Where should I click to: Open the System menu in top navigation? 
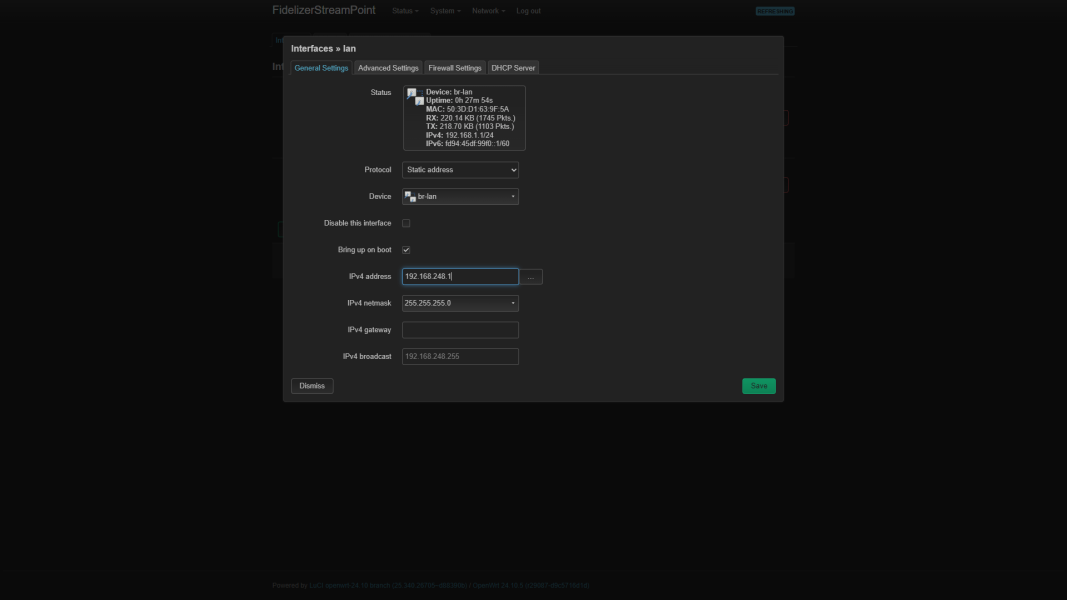tap(445, 11)
